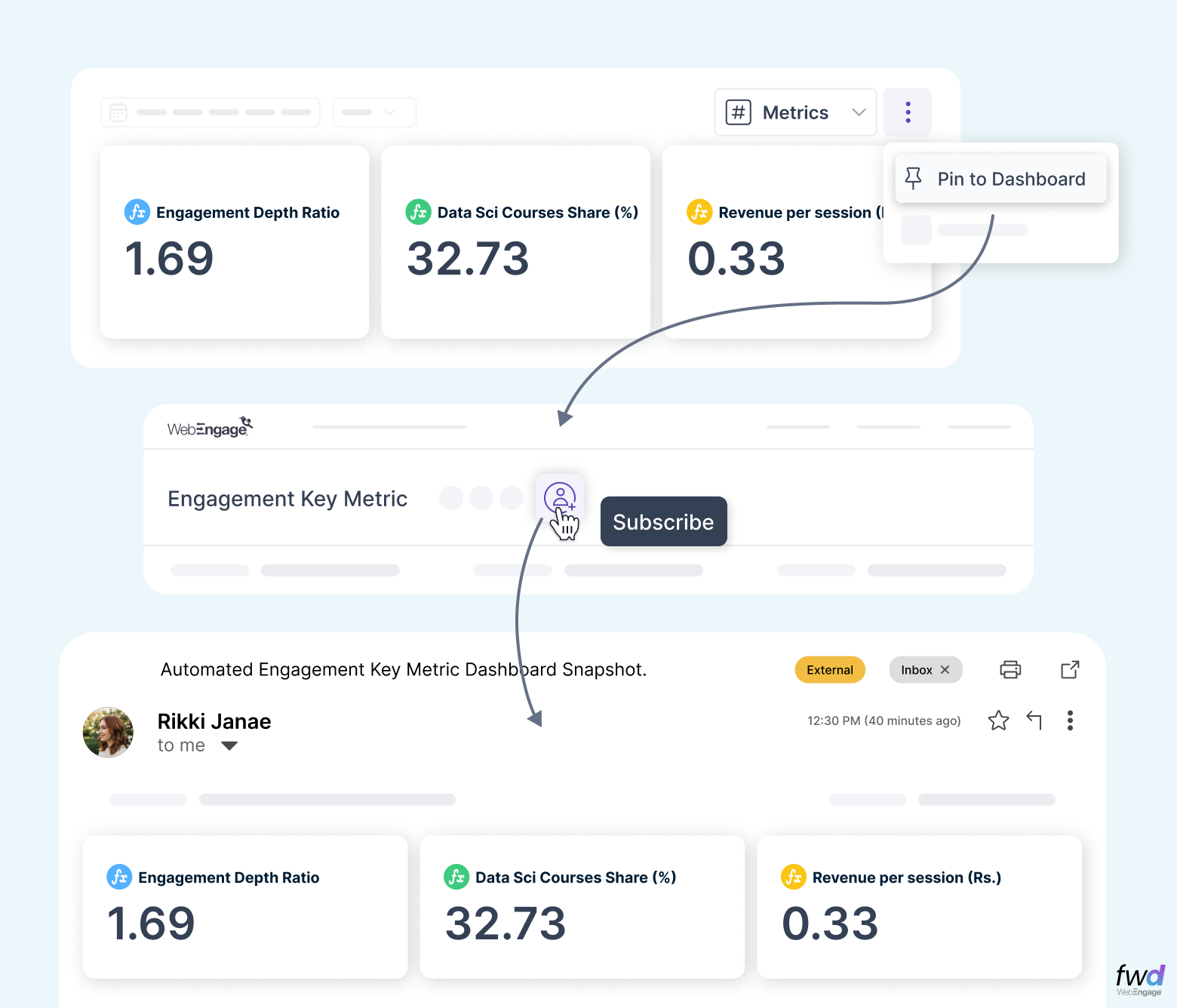1177x1008 pixels.
Task: Click the External label tag
Action: tap(830, 670)
